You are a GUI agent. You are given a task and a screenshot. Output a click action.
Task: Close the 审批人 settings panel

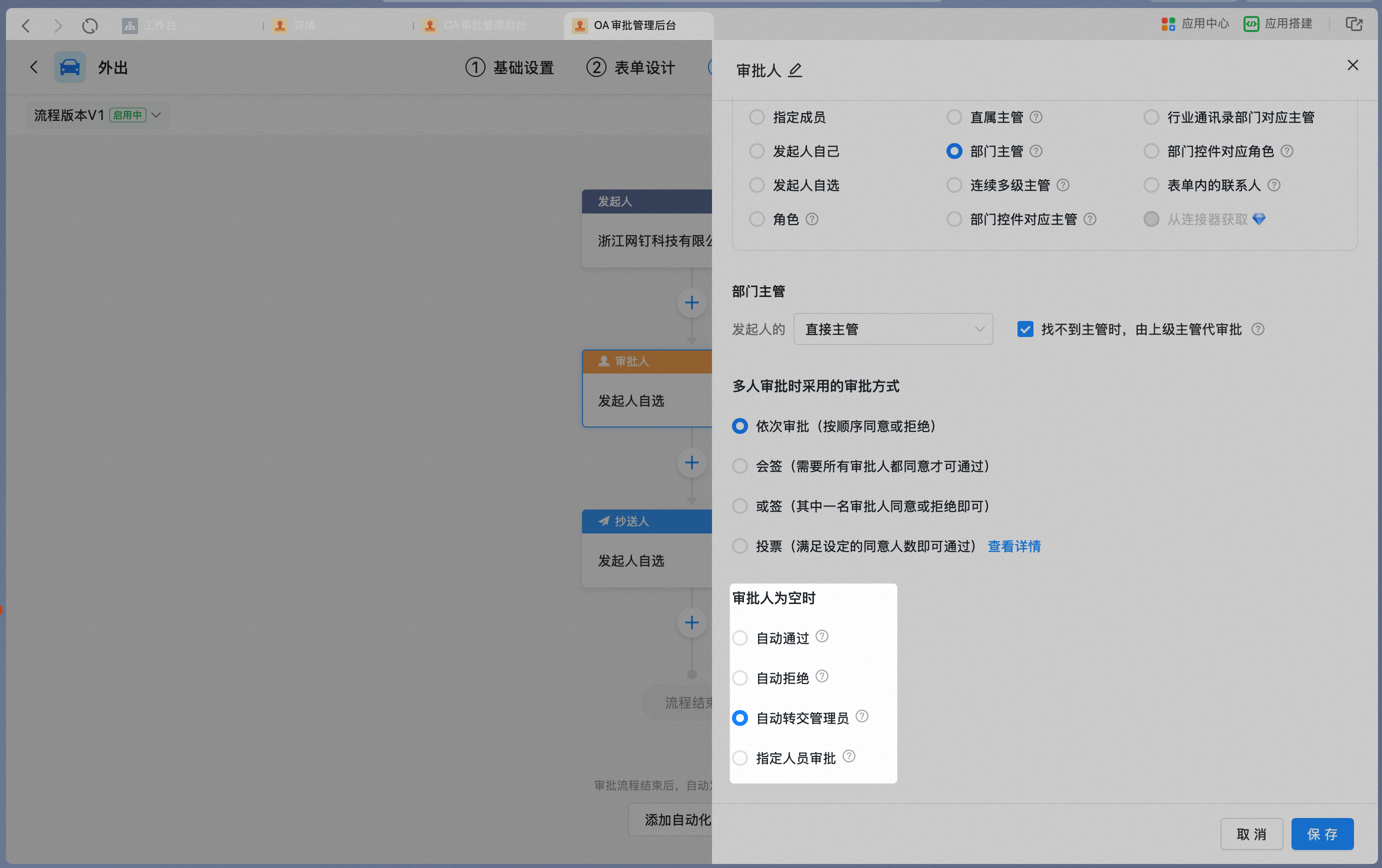tap(1352, 65)
